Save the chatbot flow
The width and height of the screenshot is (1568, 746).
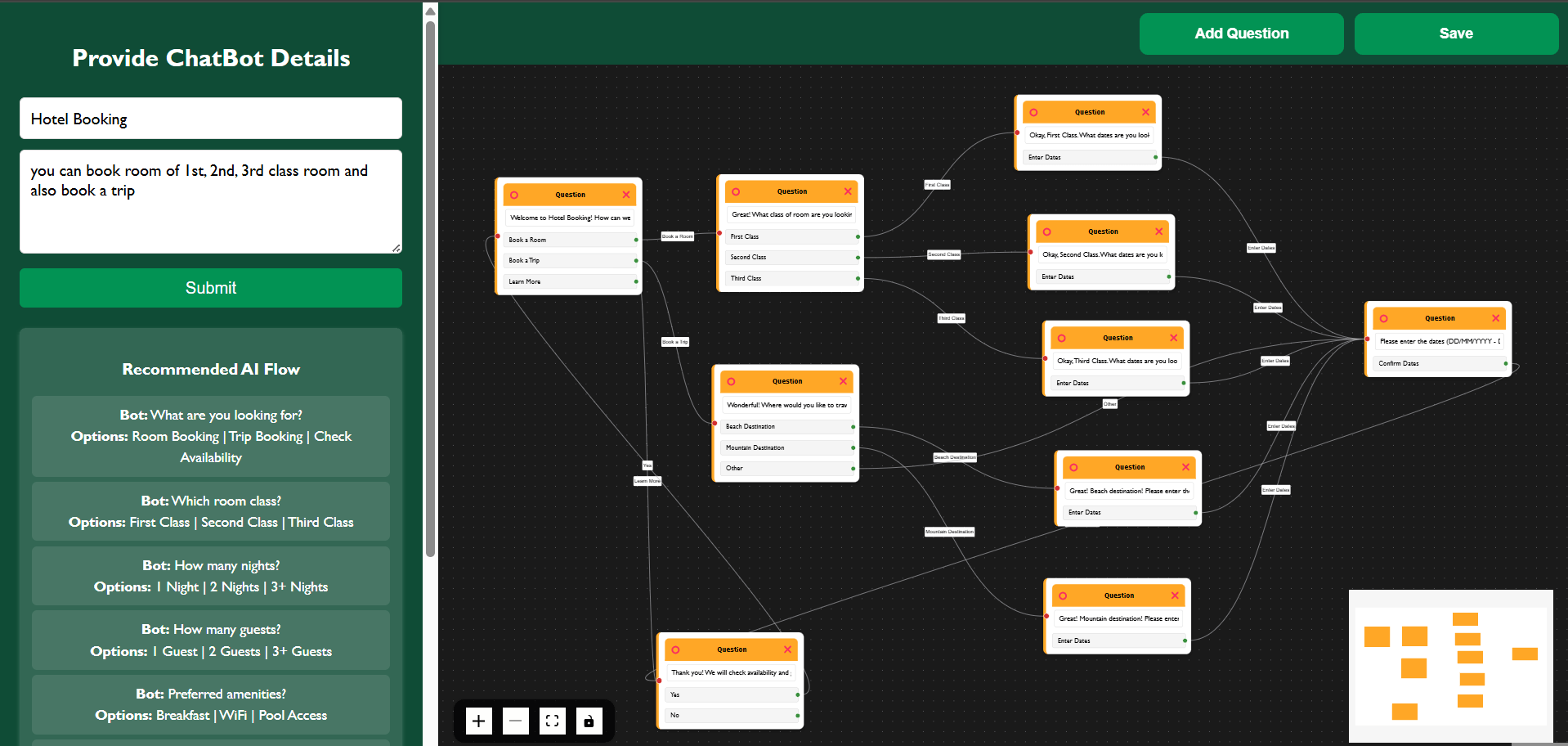(1455, 34)
